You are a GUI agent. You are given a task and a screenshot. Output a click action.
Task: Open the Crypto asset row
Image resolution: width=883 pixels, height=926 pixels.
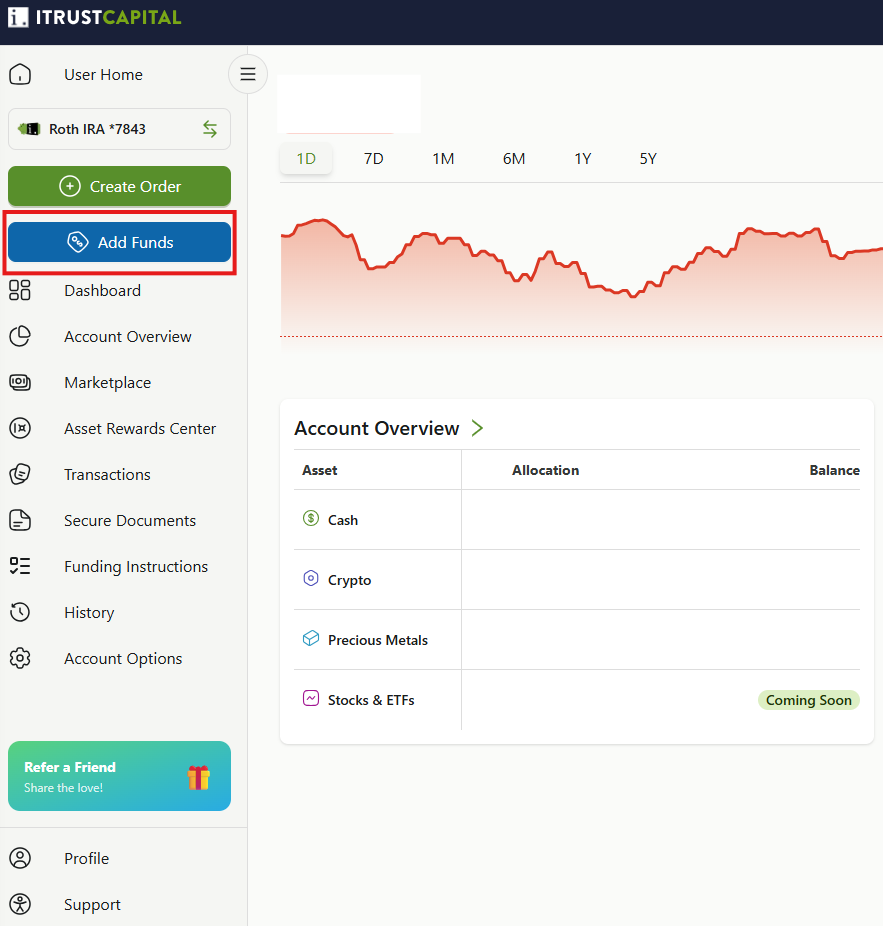point(576,579)
